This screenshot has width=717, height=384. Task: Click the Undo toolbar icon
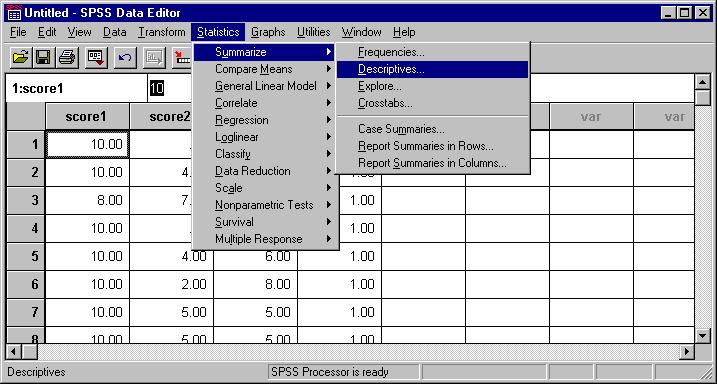[x=125, y=58]
